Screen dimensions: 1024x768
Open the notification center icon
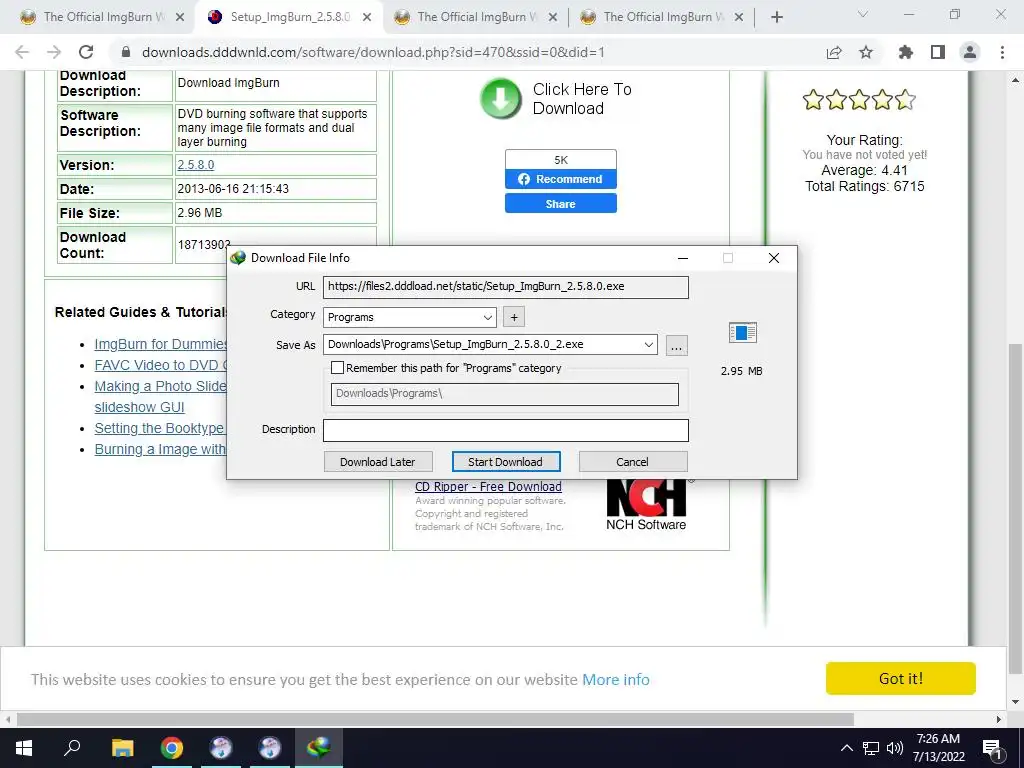[x=991, y=748]
